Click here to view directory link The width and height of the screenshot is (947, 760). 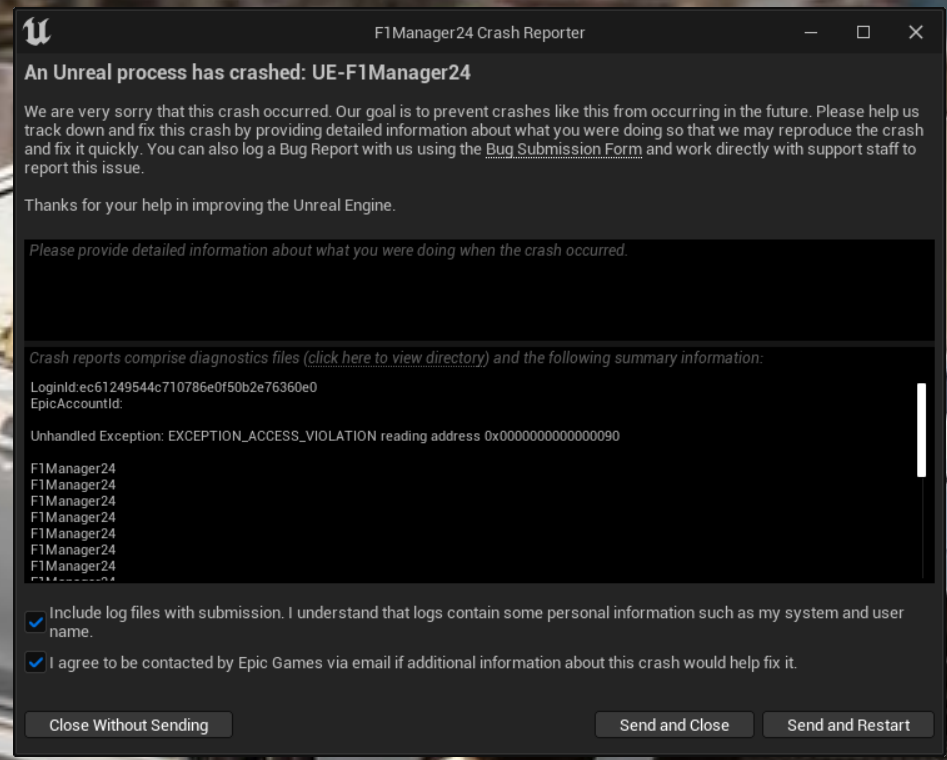tap(396, 358)
